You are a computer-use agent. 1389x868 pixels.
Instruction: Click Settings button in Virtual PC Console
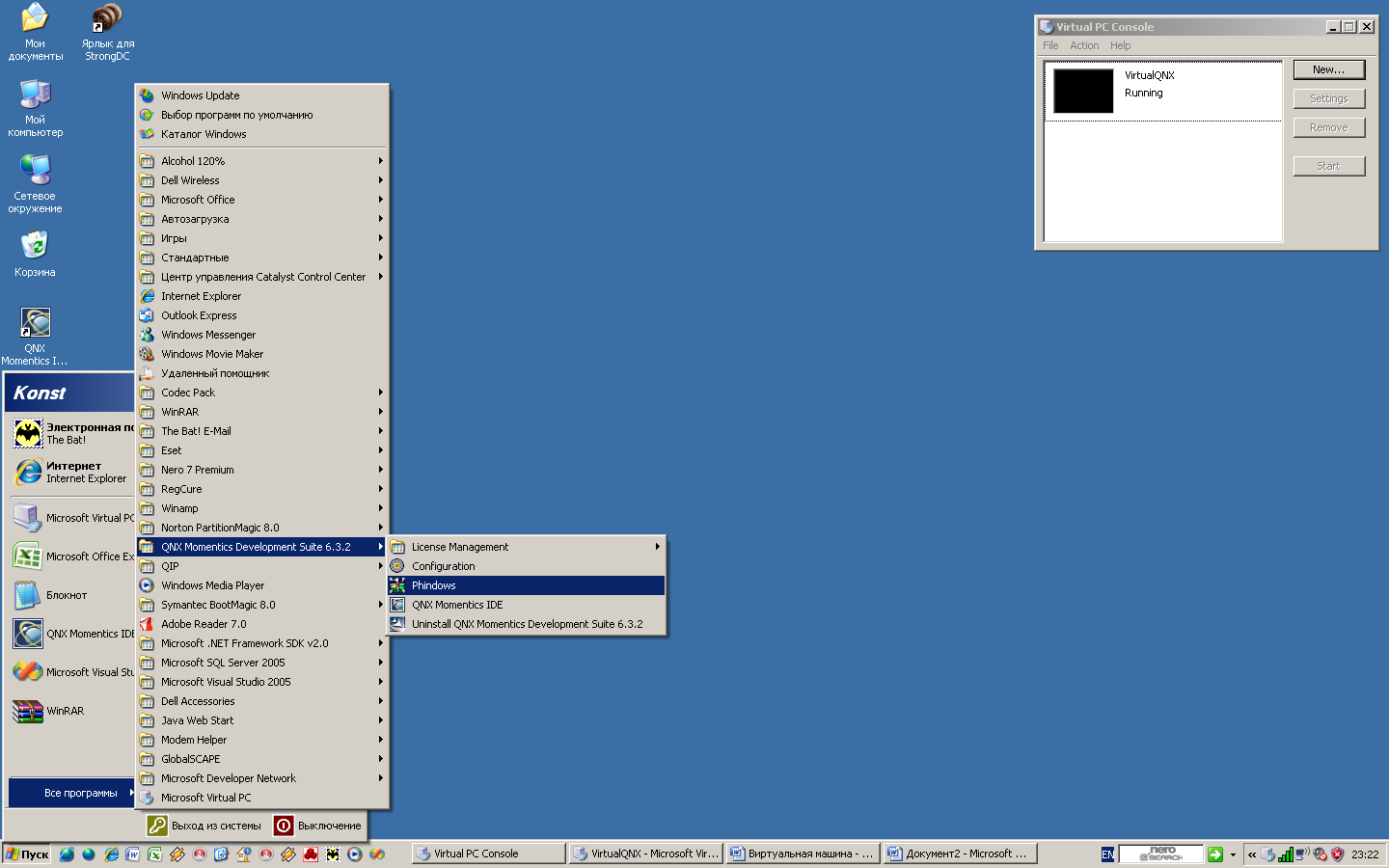[x=1329, y=98]
